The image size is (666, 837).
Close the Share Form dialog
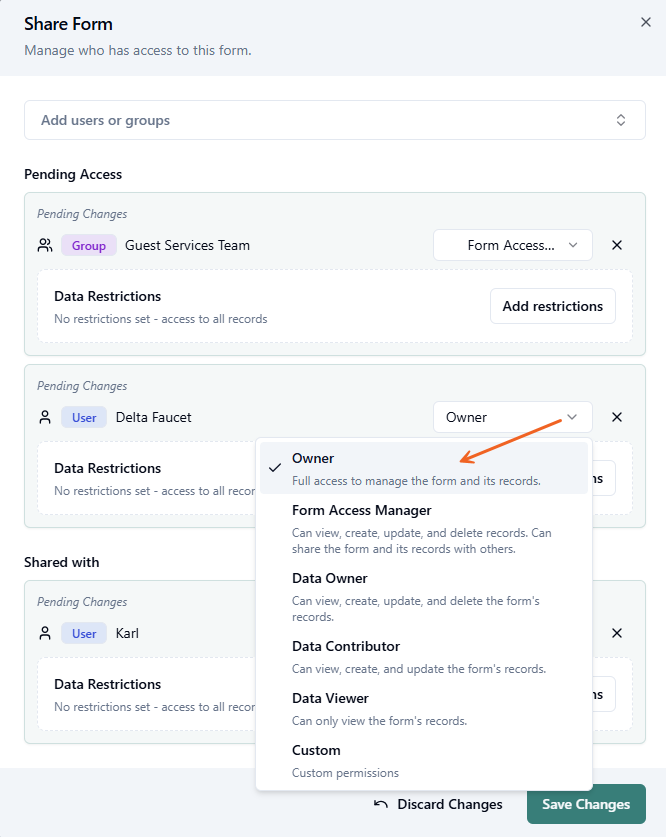[645, 22]
